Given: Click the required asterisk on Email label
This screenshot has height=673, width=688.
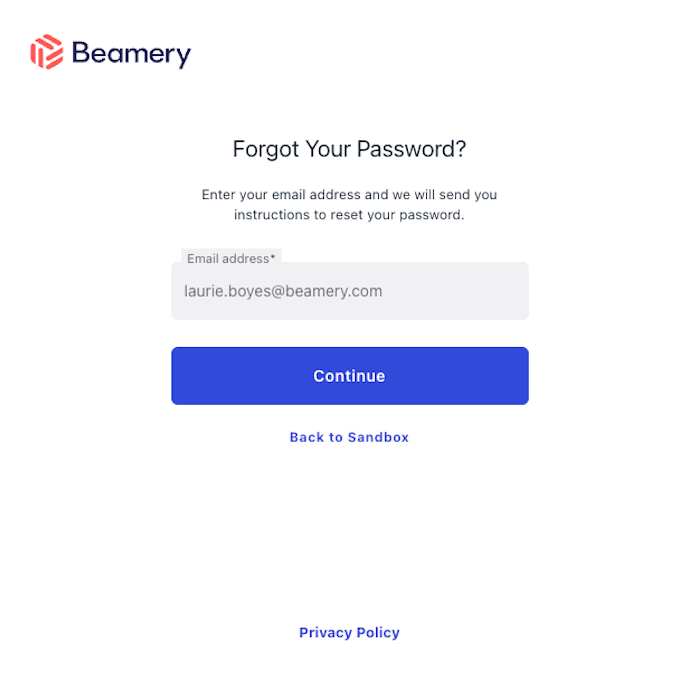Looking at the screenshot, I should tap(273, 258).
